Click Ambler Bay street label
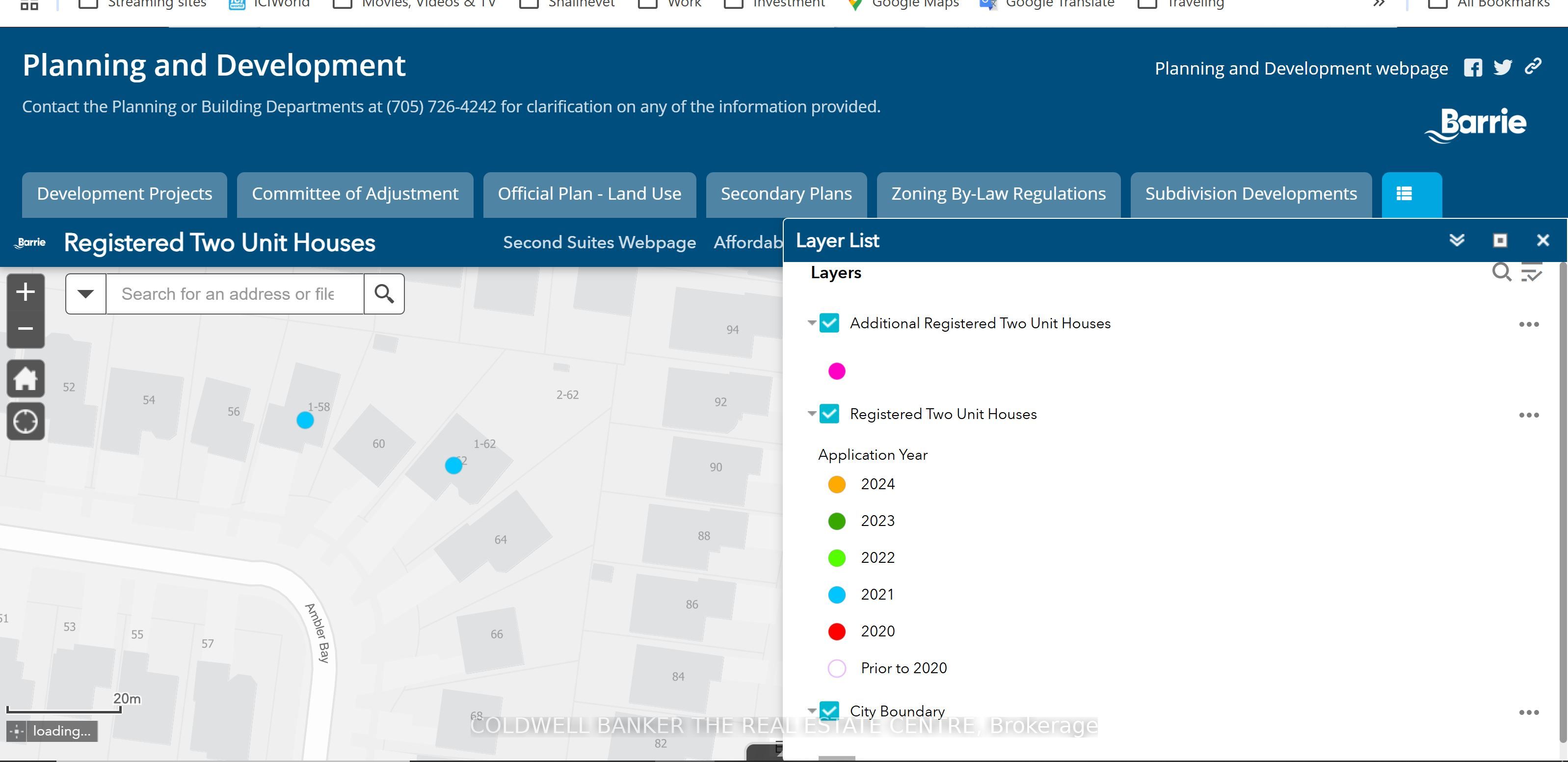Viewport: 1568px width, 762px height. coord(319,633)
